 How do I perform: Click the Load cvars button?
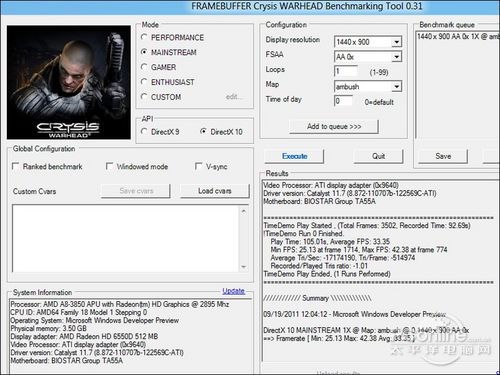pos(215,191)
